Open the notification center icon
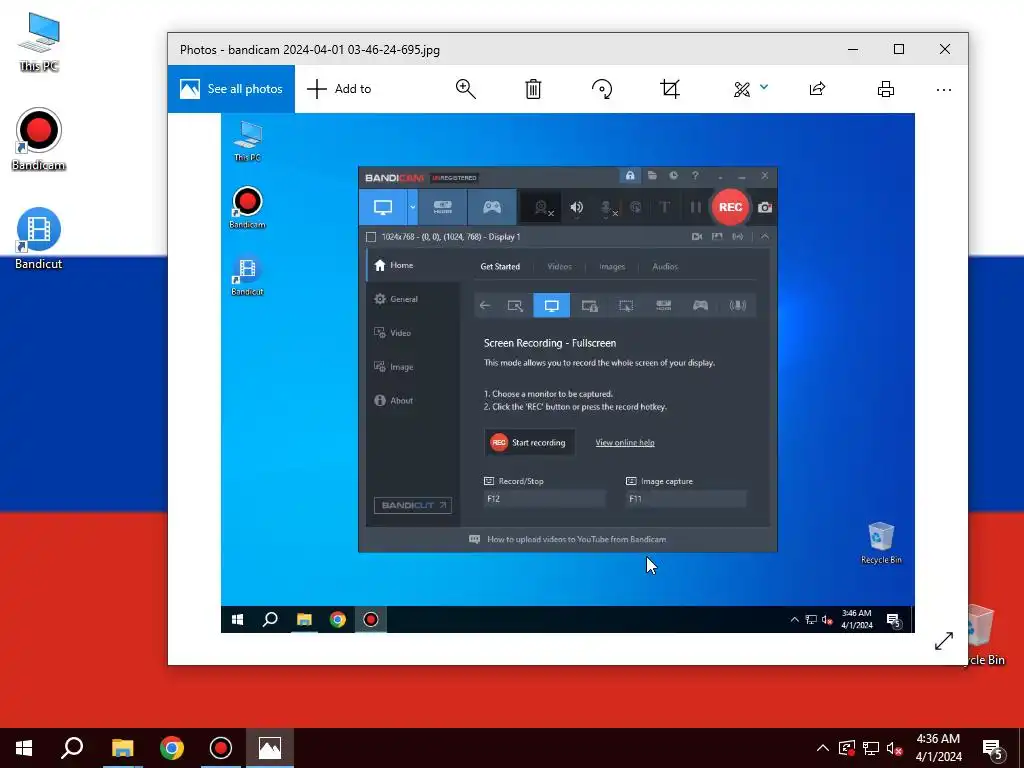Viewport: 1024px width, 768px height. 993,749
